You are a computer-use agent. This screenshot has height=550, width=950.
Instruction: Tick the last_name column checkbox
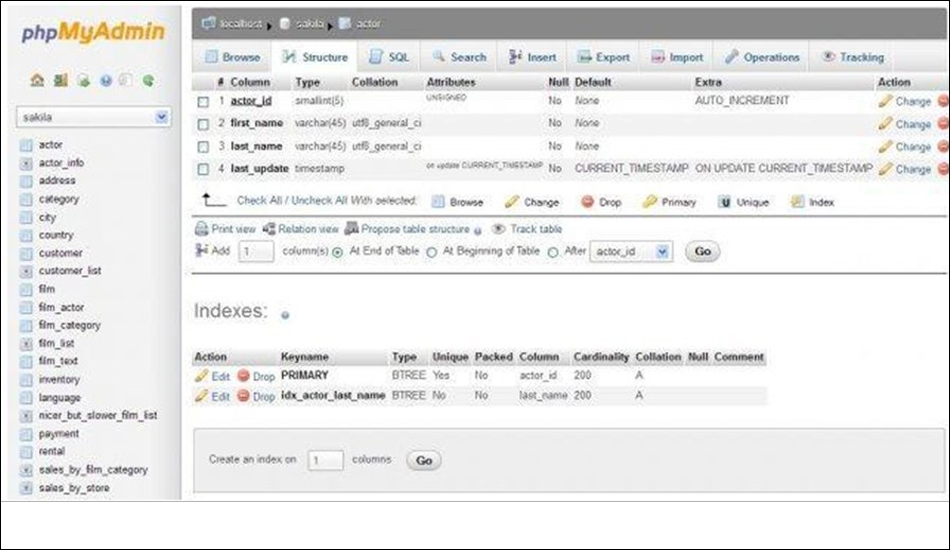204,147
